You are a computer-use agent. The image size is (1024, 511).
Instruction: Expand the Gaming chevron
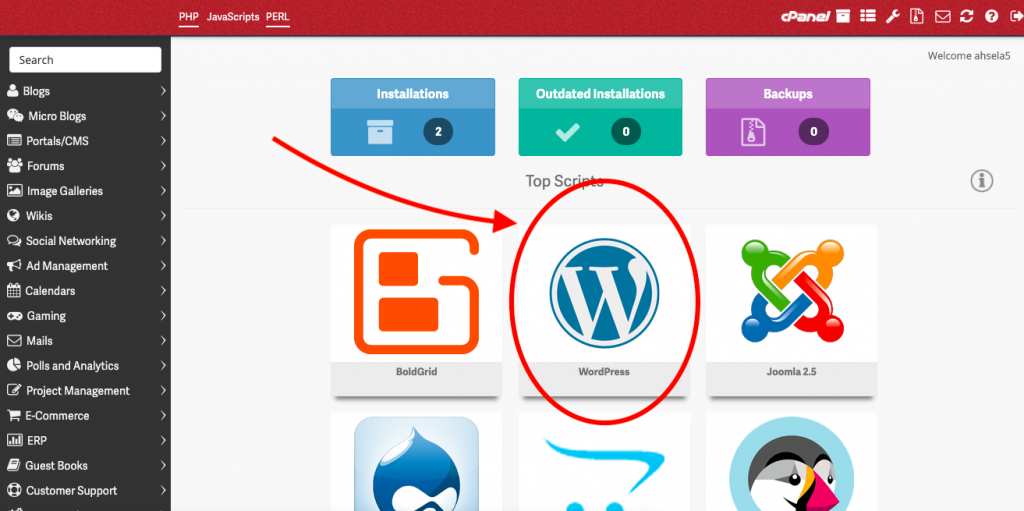click(x=163, y=316)
